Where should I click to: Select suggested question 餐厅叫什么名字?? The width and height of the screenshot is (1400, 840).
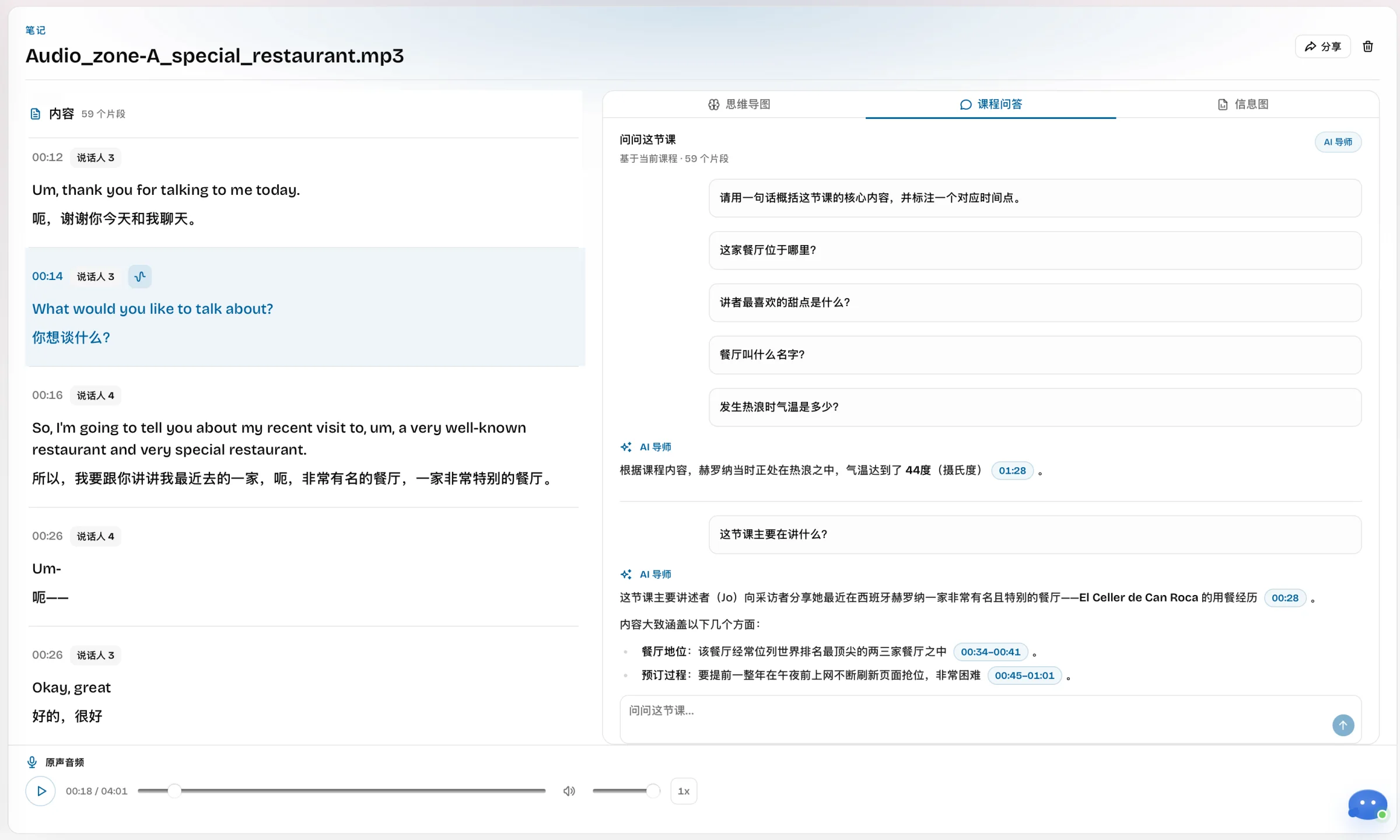[1035, 355]
